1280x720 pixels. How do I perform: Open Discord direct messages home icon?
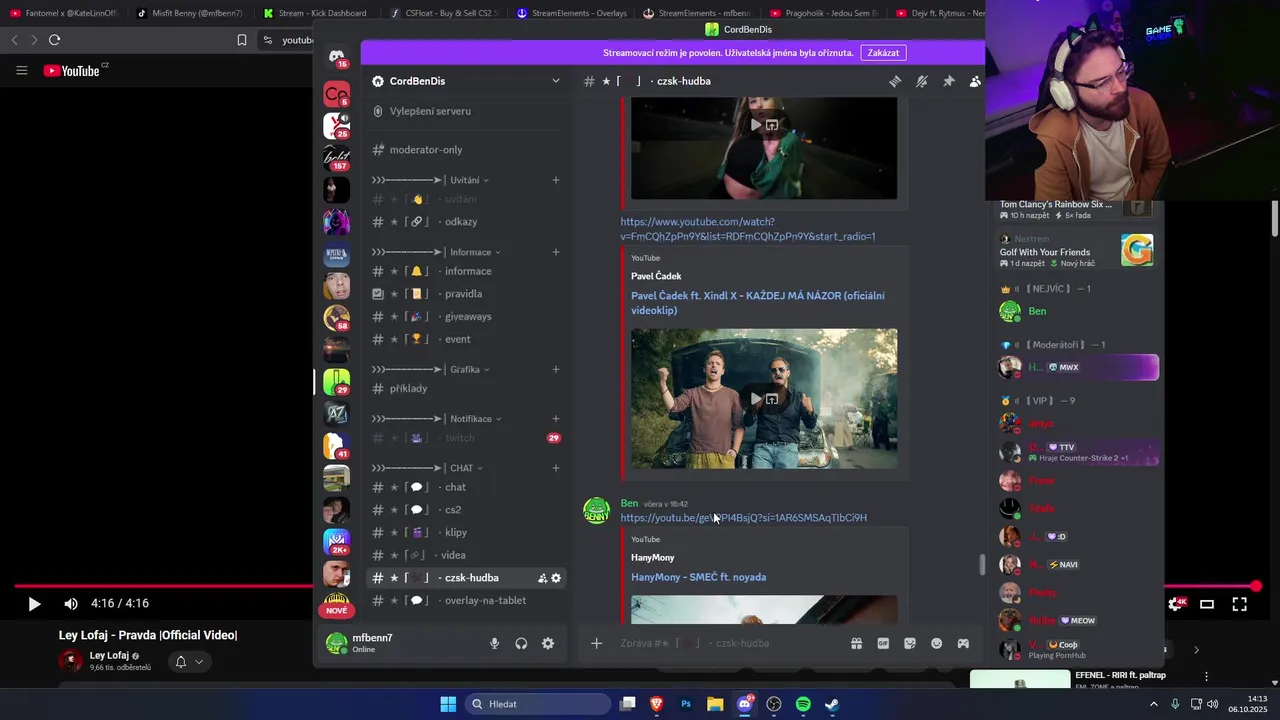(337, 56)
